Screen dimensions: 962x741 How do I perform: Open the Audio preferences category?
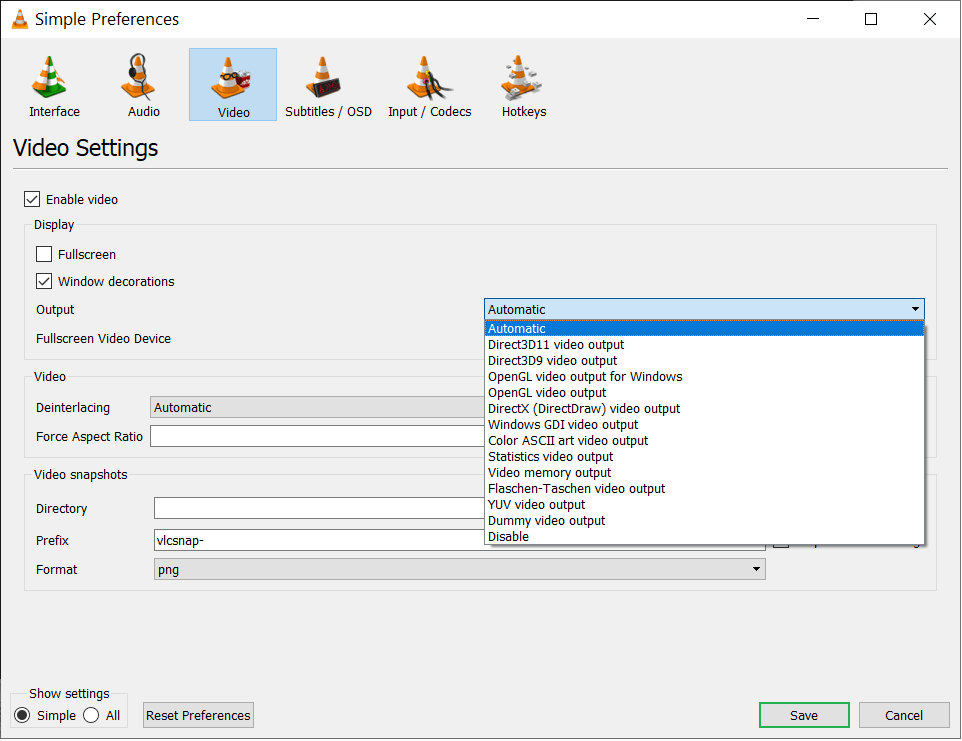(144, 85)
